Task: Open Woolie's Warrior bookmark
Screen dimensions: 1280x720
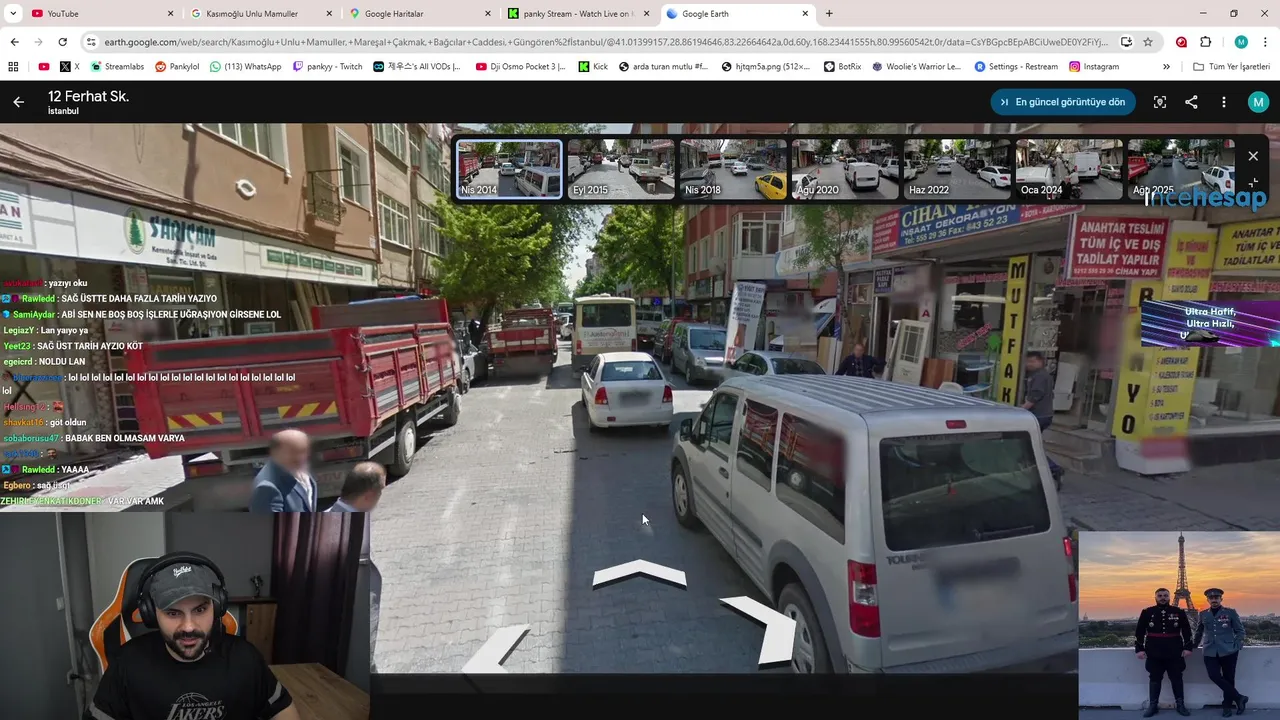Action: tap(917, 66)
